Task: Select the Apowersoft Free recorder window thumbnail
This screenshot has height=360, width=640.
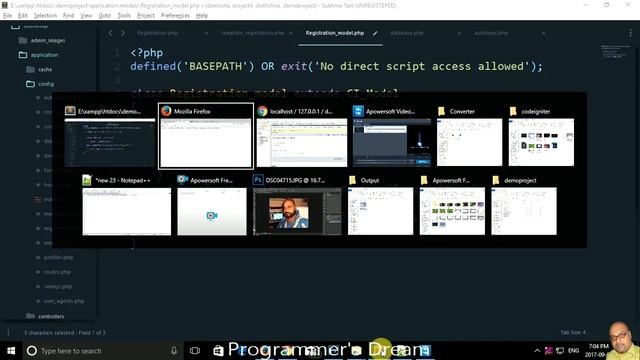Action: tap(212, 211)
